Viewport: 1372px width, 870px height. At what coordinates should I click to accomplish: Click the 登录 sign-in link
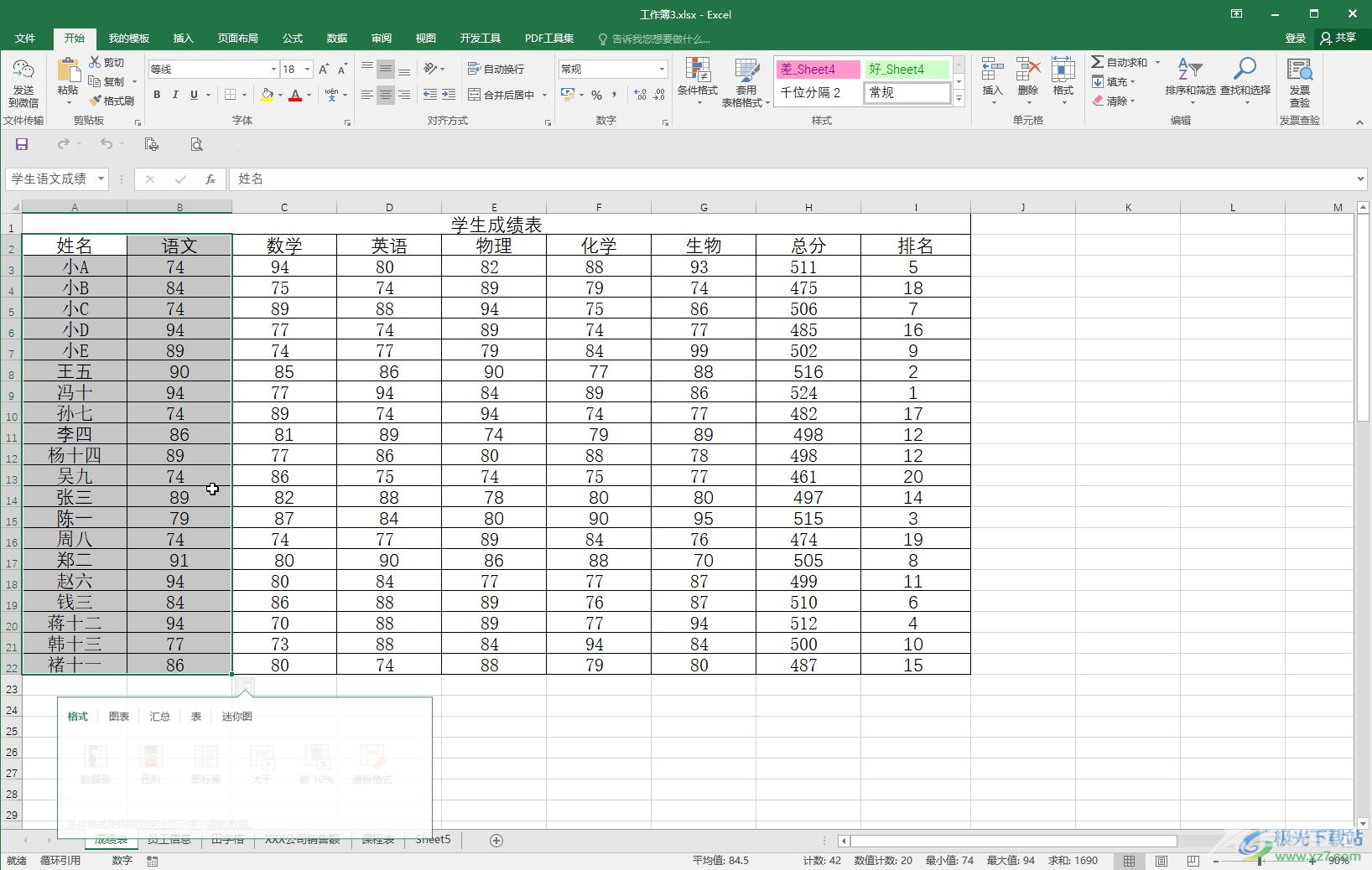tap(1296, 39)
